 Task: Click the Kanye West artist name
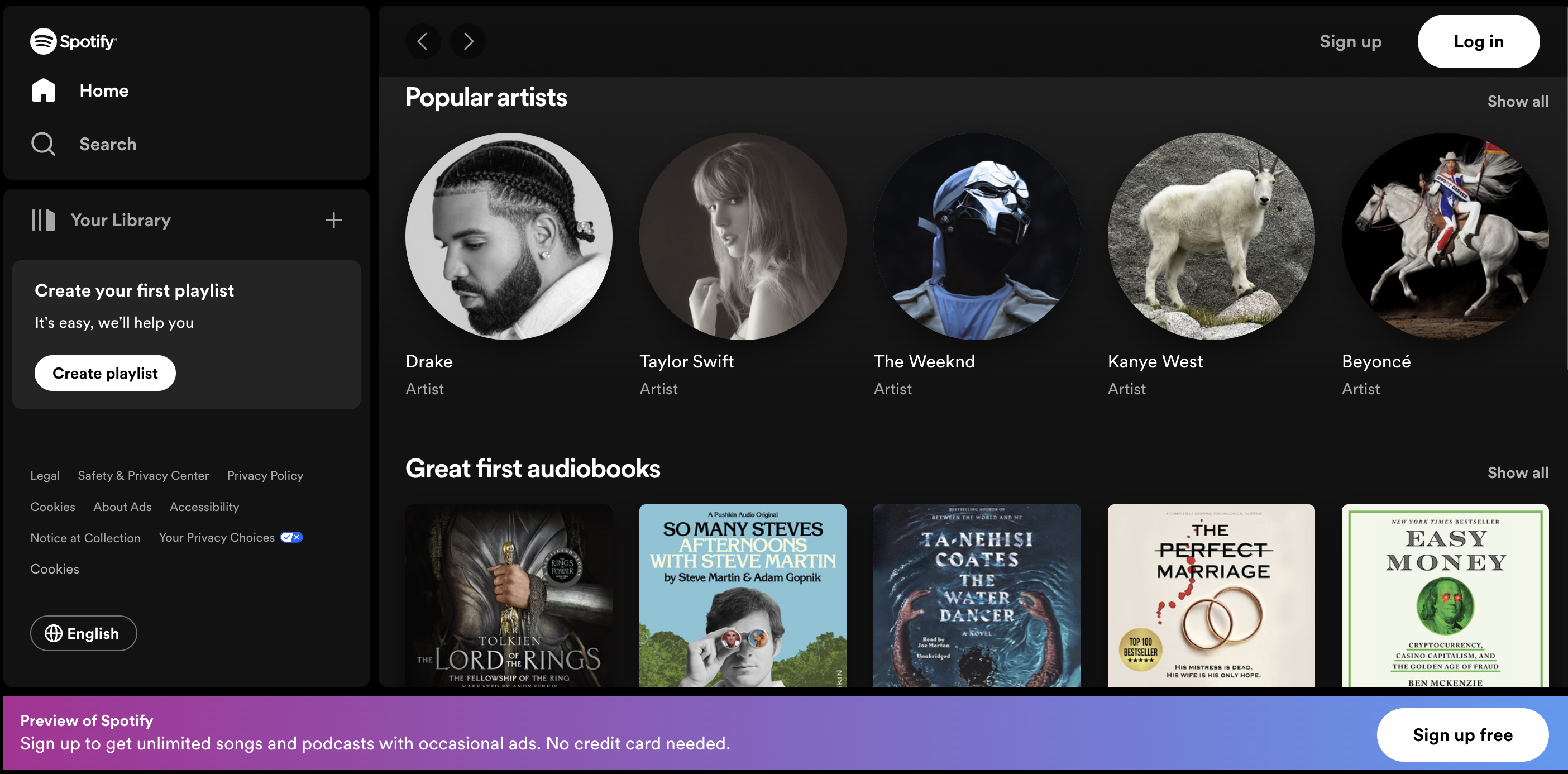pyautogui.click(x=1155, y=362)
